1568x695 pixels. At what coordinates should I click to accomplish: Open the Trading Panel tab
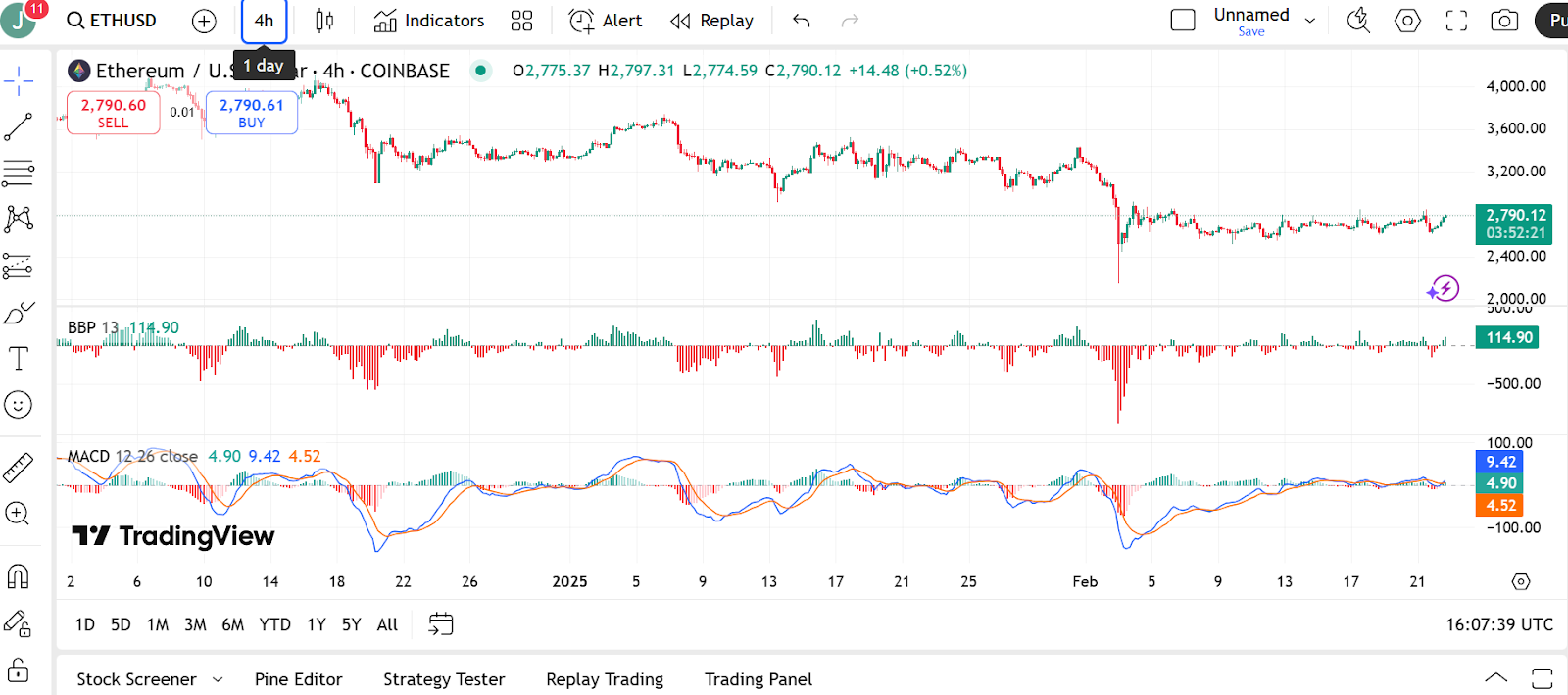pyautogui.click(x=759, y=679)
